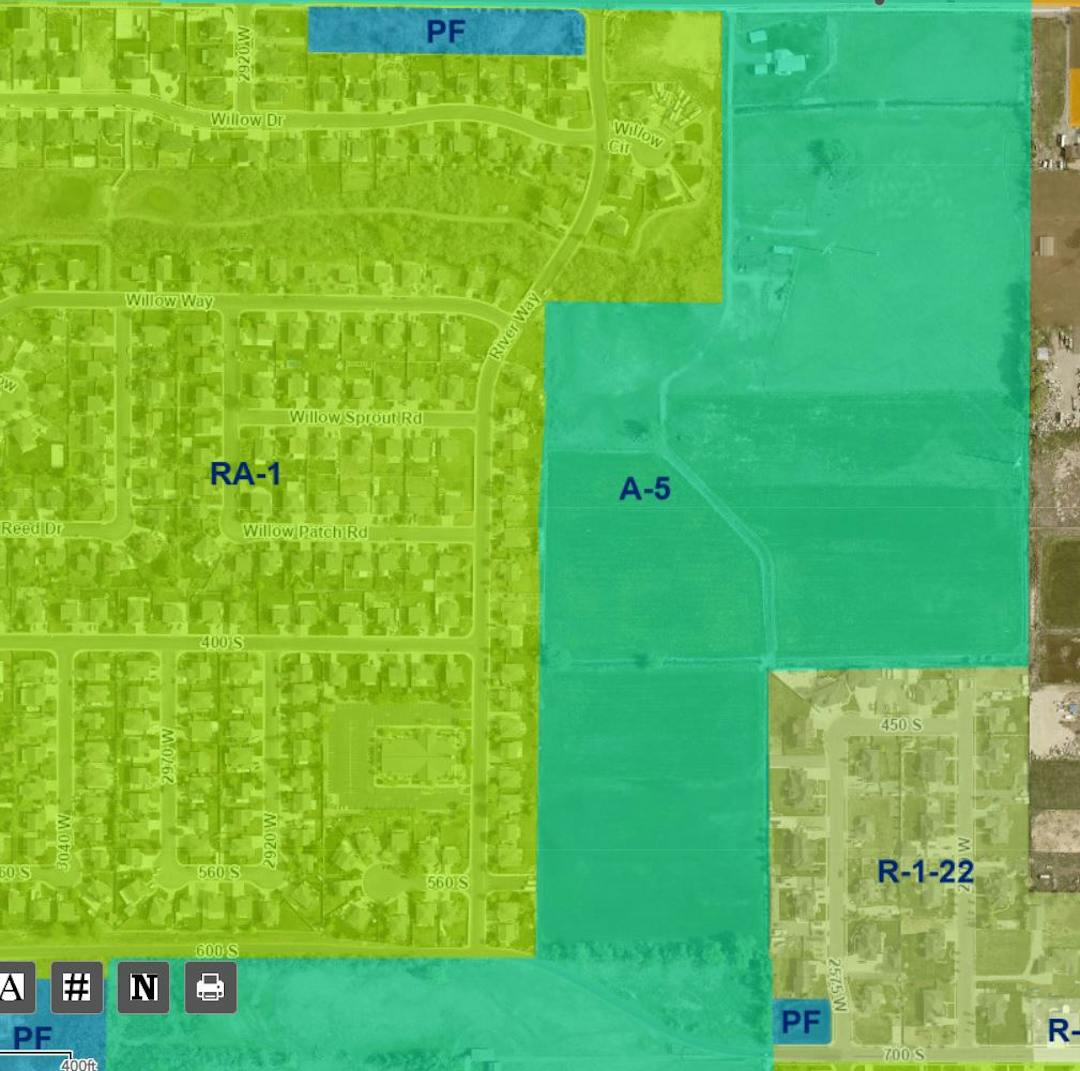Open the print map tool

point(210,988)
